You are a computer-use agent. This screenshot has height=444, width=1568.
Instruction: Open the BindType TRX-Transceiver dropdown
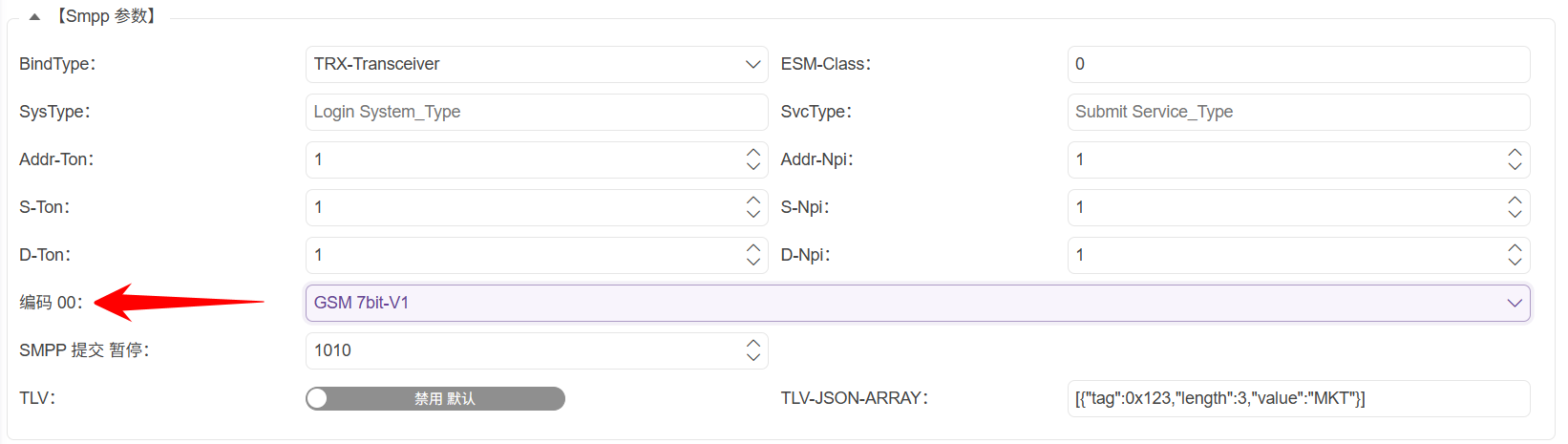tap(536, 64)
